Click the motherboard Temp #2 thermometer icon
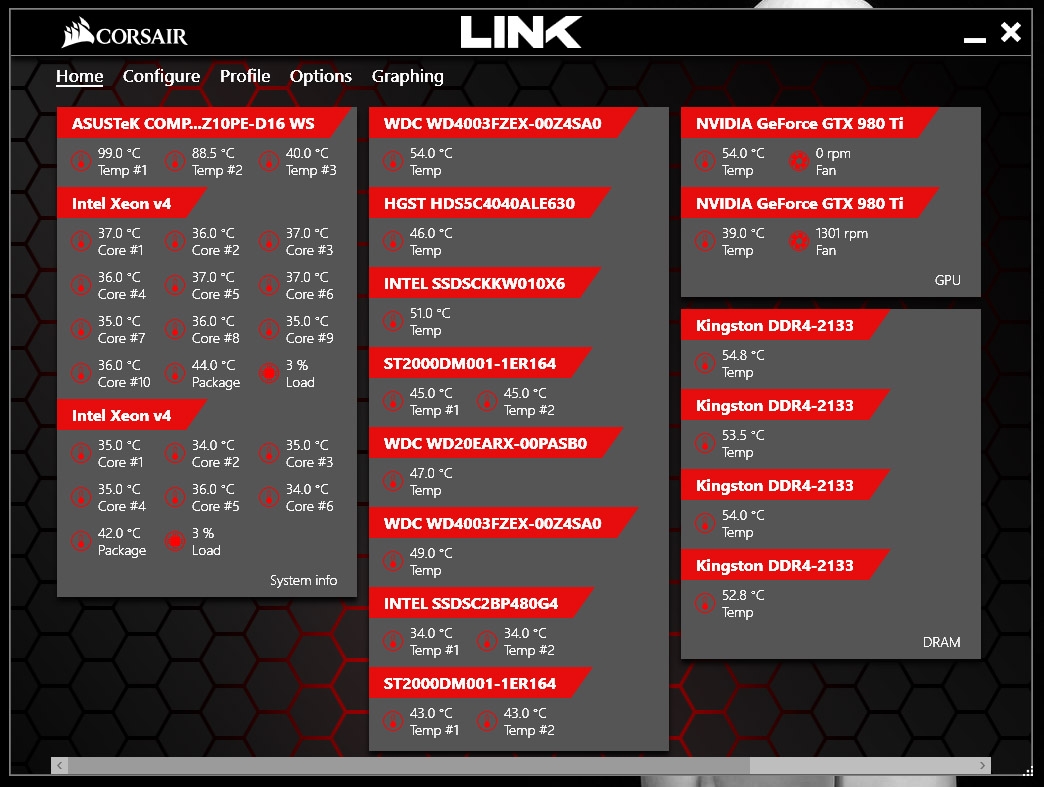This screenshot has height=787, width=1044. pyautogui.click(x=175, y=161)
